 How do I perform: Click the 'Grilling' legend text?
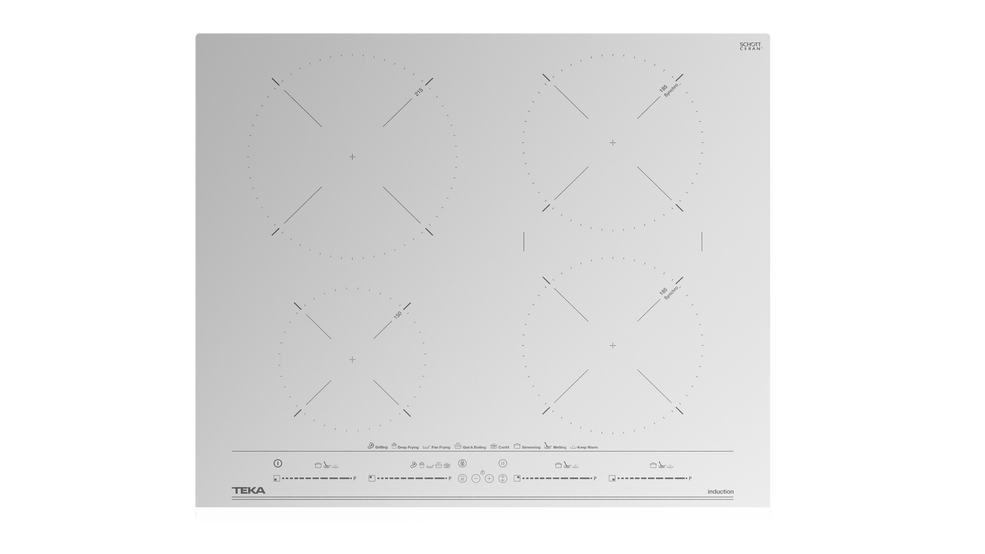point(381,447)
